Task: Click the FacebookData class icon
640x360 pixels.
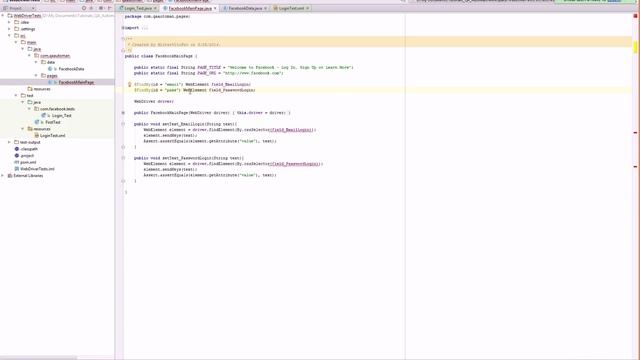Action: tap(50, 69)
